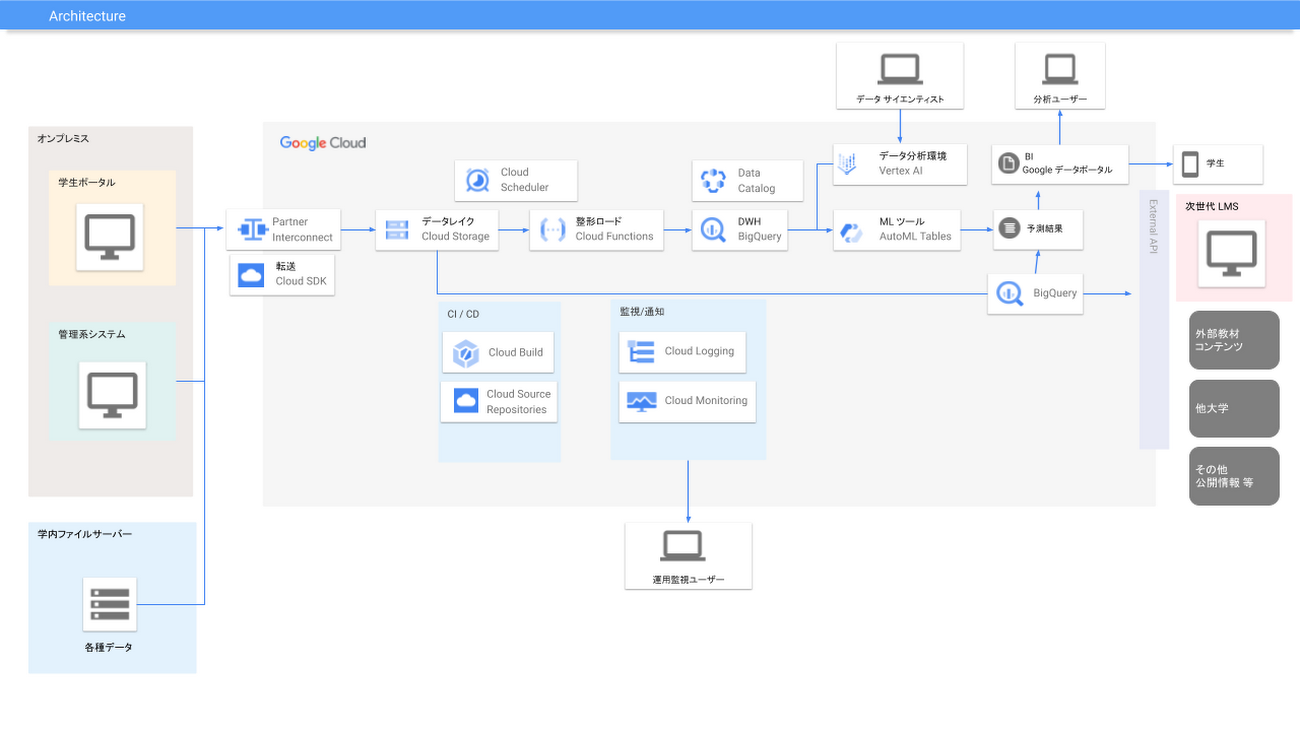Click the lower-right BigQuery magnifier icon
This screenshot has height=731, width=1300.
click(1009, 293)
